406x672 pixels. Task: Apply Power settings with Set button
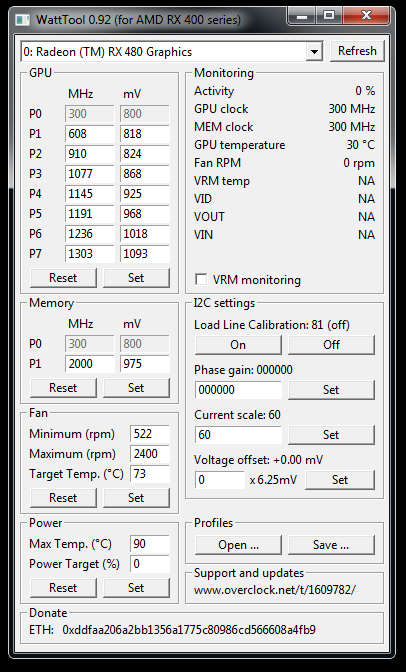click(136, 588)
